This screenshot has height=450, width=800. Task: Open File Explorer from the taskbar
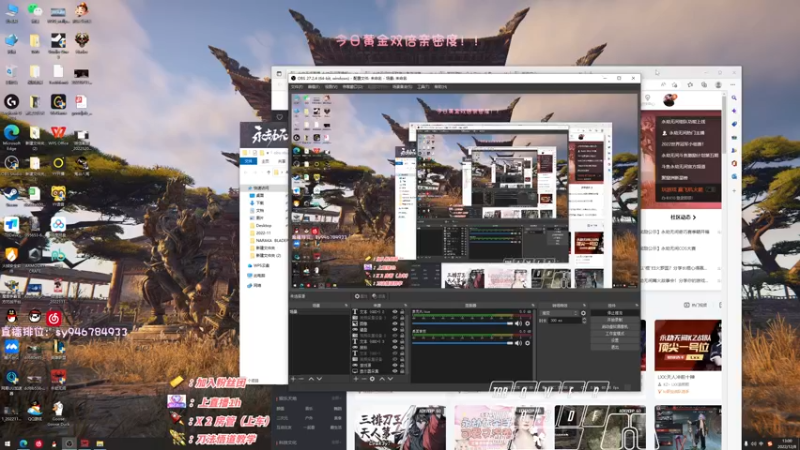(99, 443)
